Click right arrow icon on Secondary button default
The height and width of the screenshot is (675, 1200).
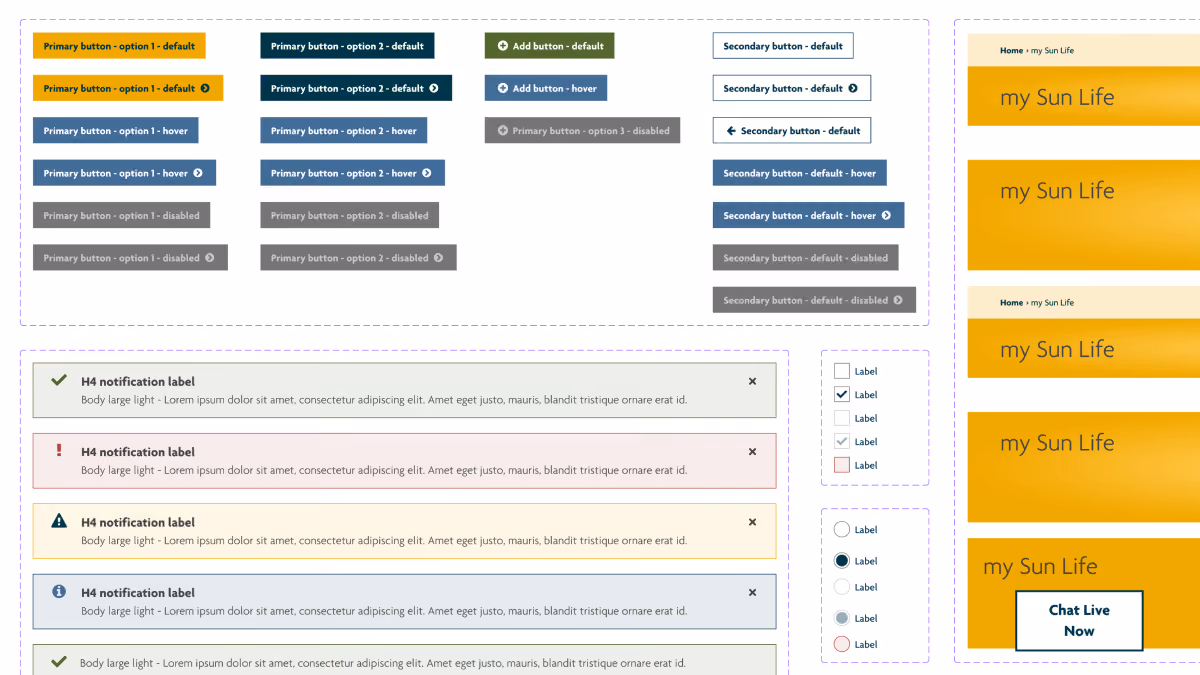(853, 88)
